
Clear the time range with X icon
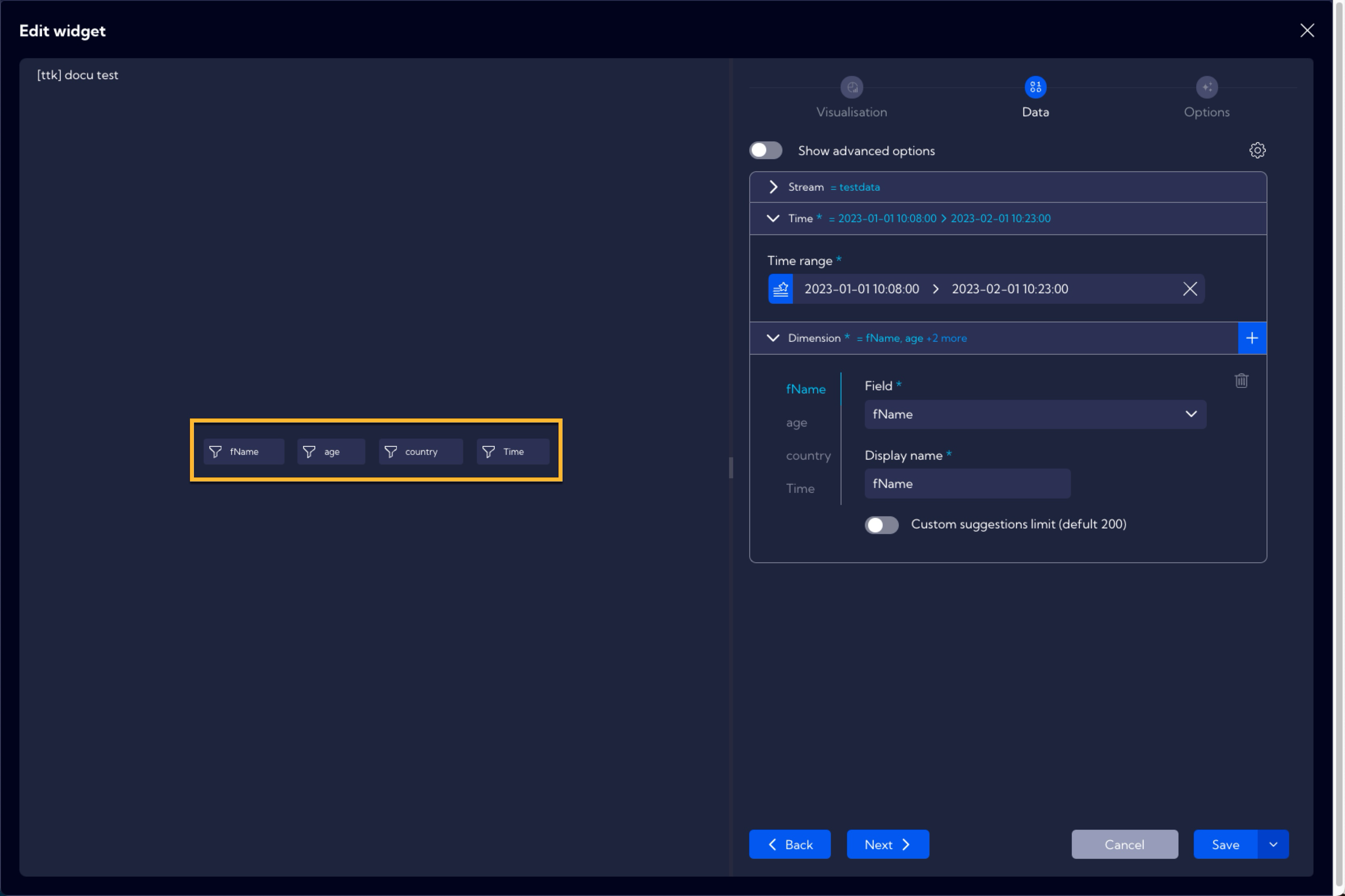tap(1189, 289)
